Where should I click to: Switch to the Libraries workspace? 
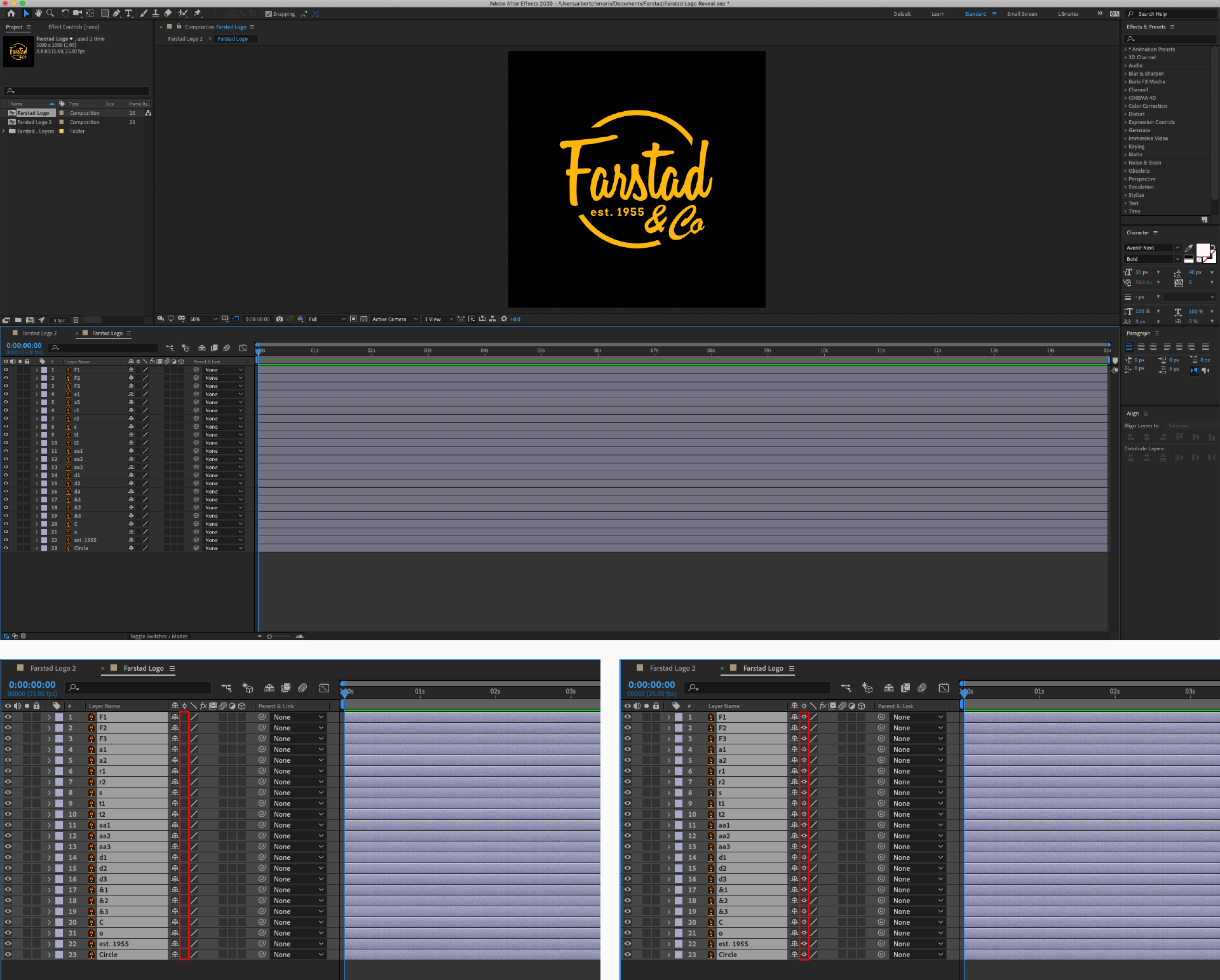click(1068, 14)
